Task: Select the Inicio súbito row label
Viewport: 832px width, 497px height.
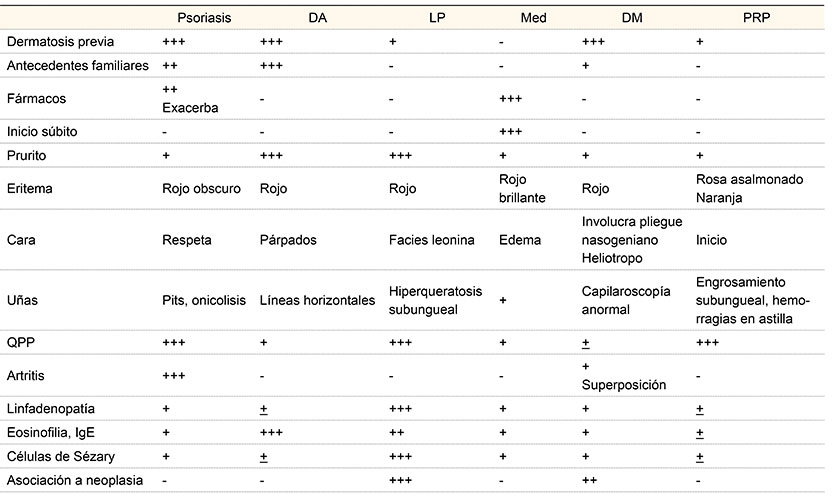Action: click(x=41, y=132)
